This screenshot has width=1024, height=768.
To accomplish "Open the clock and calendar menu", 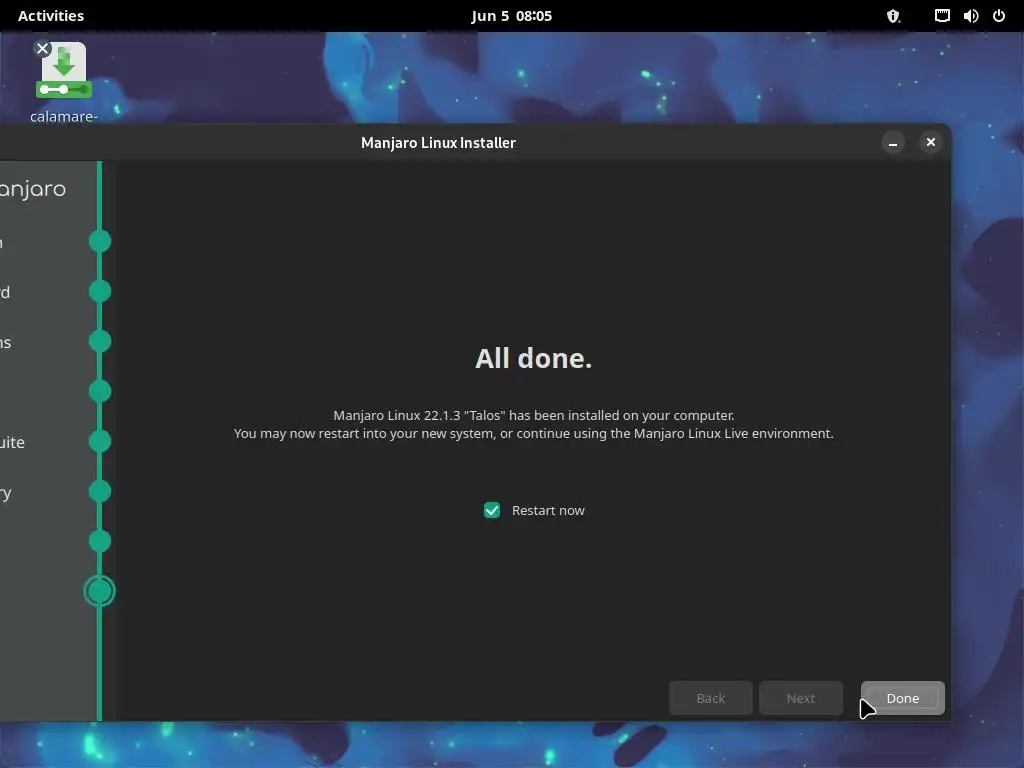I will tap(511, 16).
